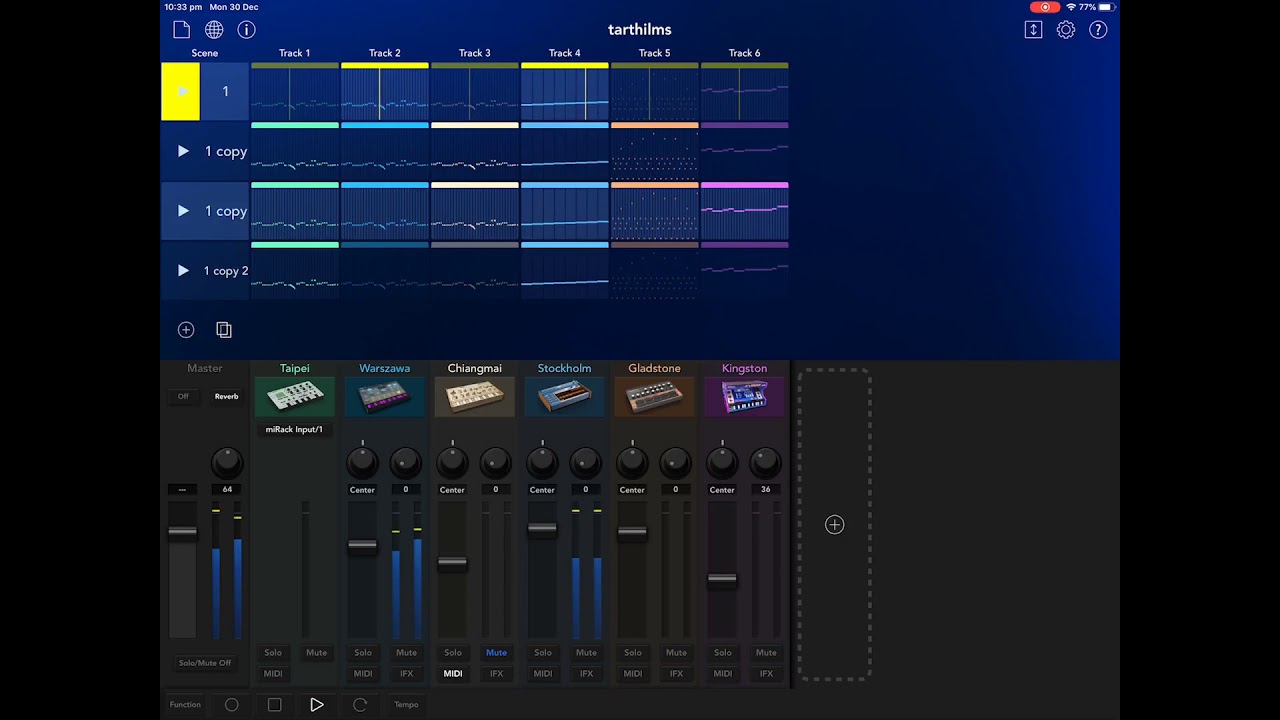This screenshot has width=1280, height=720.
Task: Check the battery status icon
Action: 1107,7
